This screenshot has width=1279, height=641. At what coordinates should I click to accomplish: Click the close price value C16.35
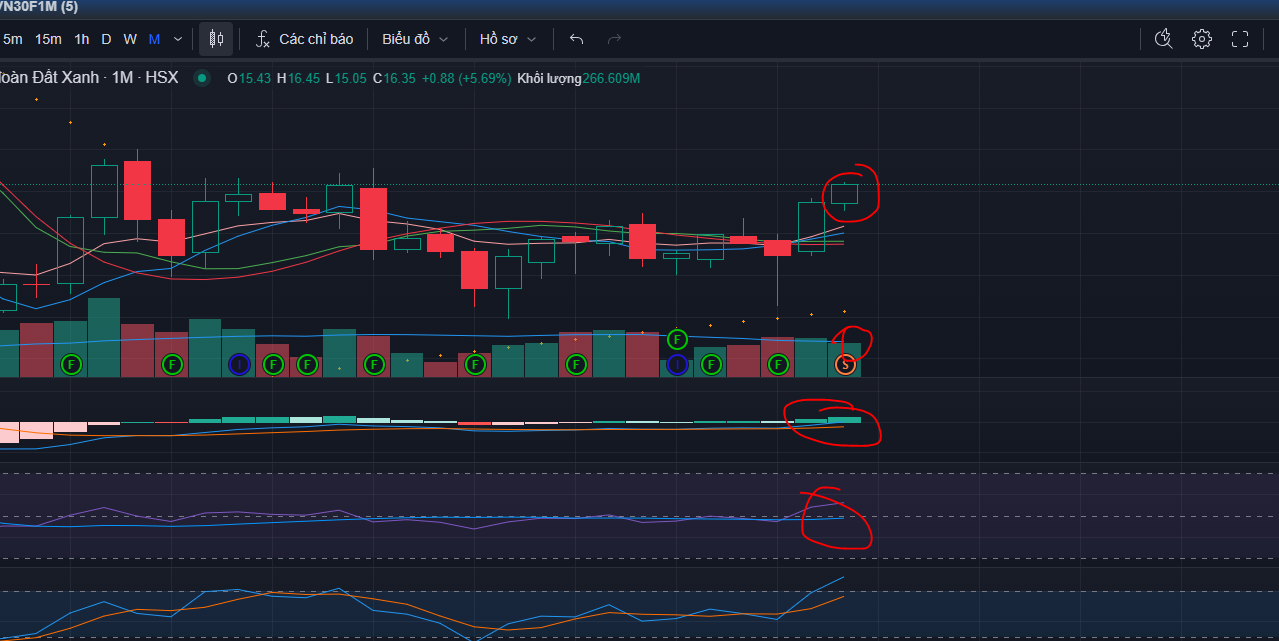(394, 78)
